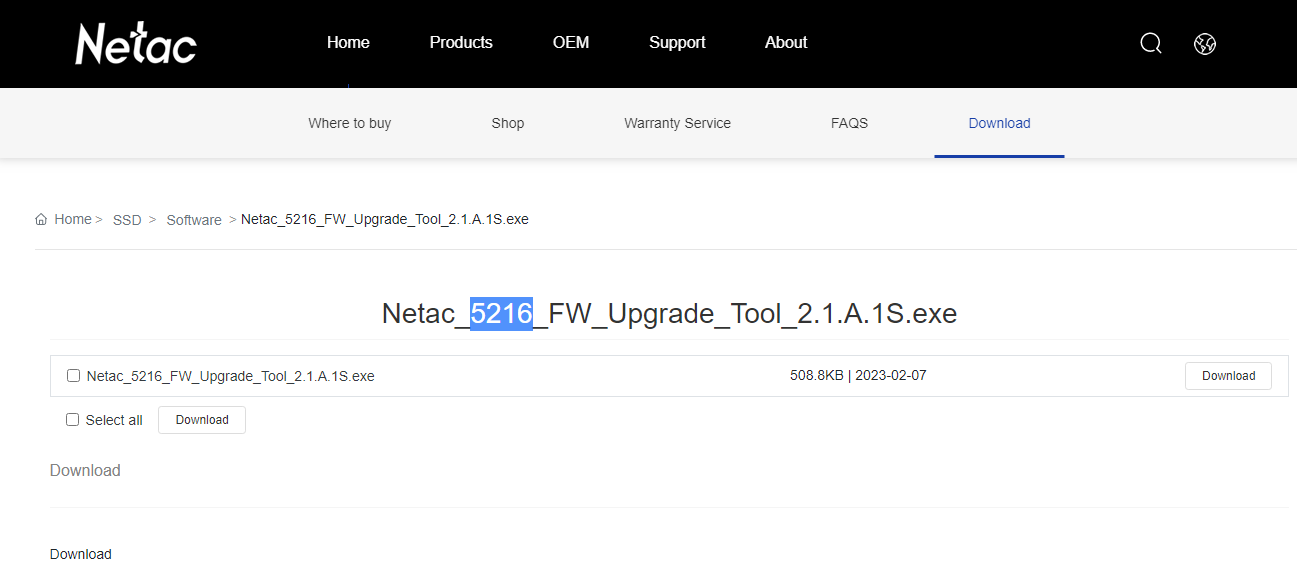
Task: Click the globe language selector icon
Action: pos(1204,43)
